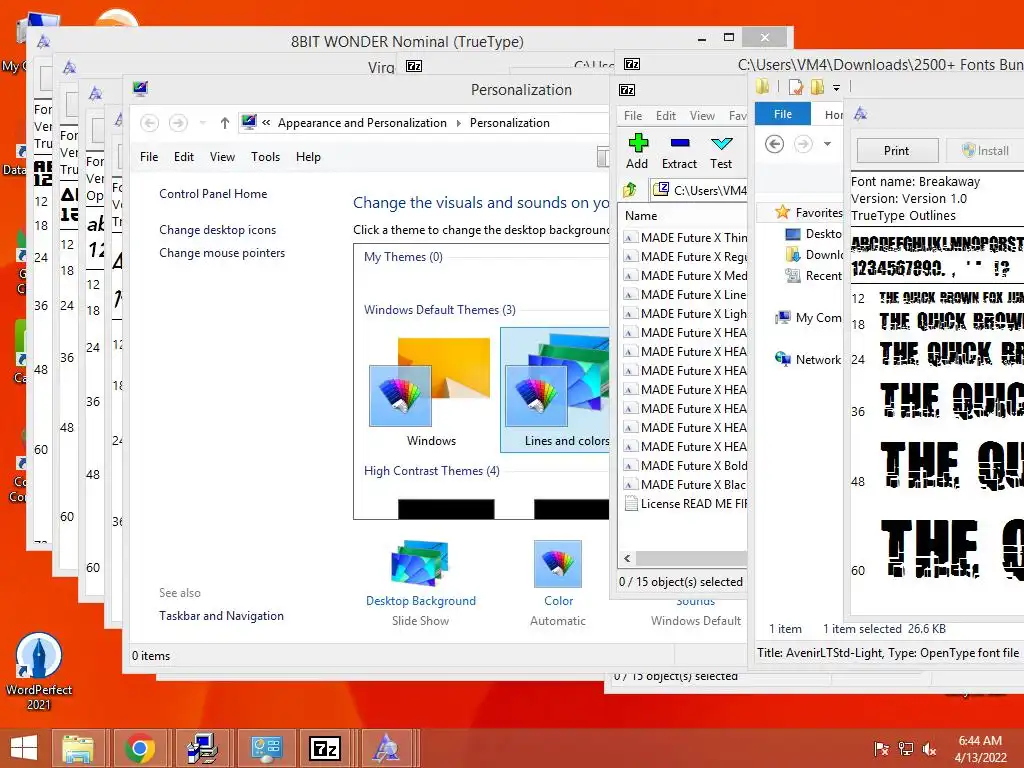
Task: Open the Tools menu in Personalization
Action: point(265,157)
